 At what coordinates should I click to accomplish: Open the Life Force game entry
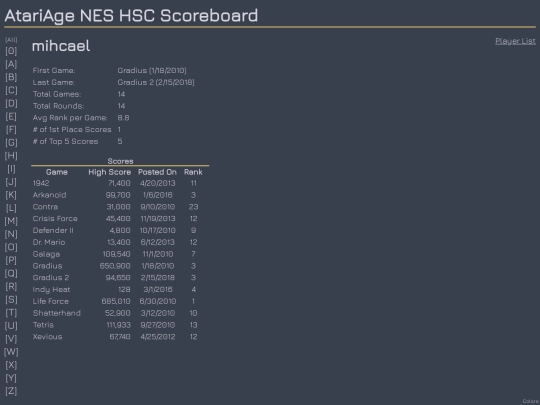pos(51,301)
